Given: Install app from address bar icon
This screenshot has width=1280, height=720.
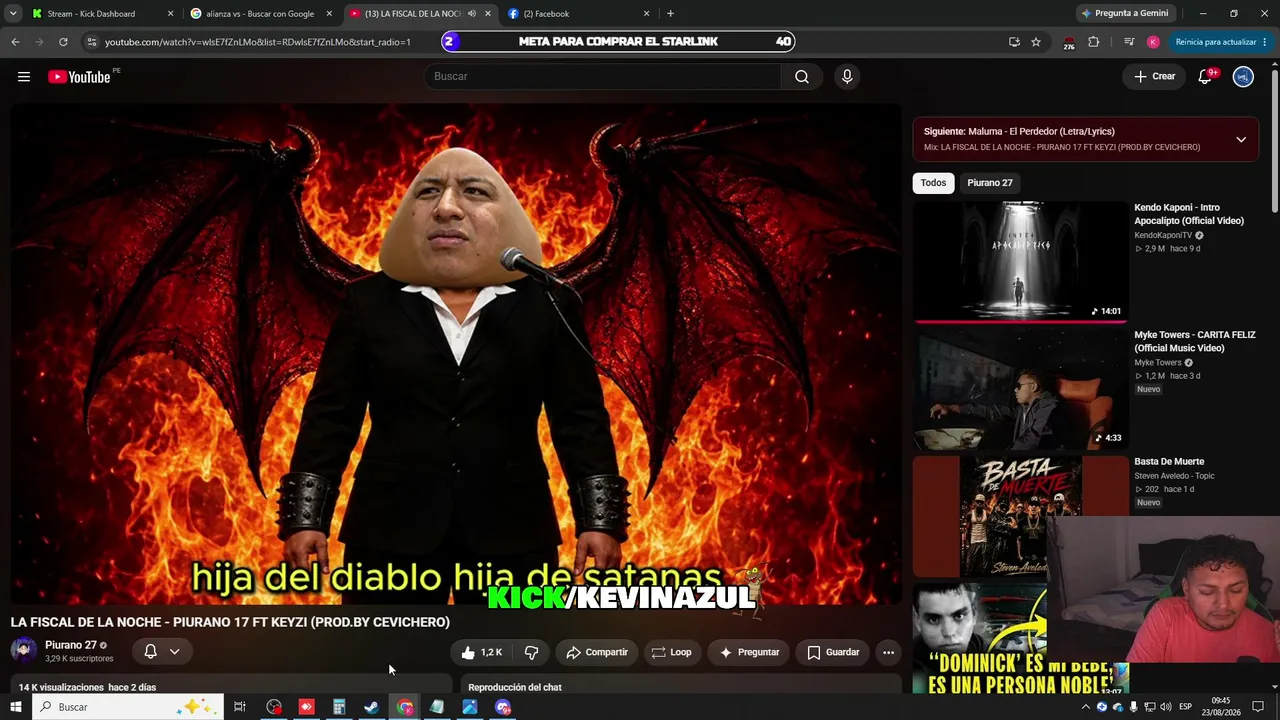Looking at the screenshot, I should click(1014, 42).
